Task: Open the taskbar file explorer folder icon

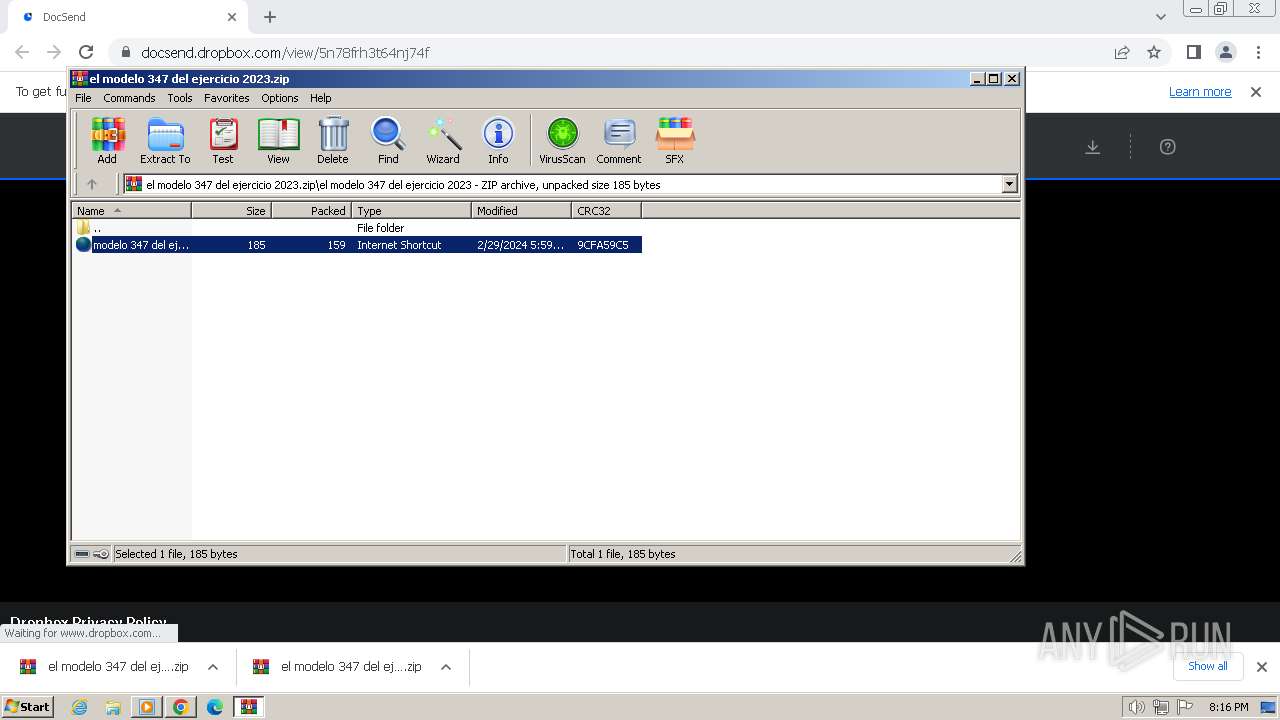Action: [113, 707]
